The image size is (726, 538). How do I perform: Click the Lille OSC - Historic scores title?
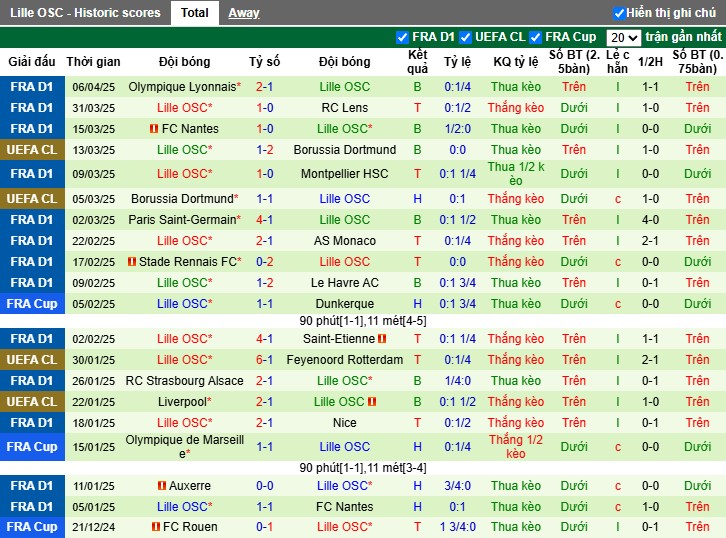[85, 13]
